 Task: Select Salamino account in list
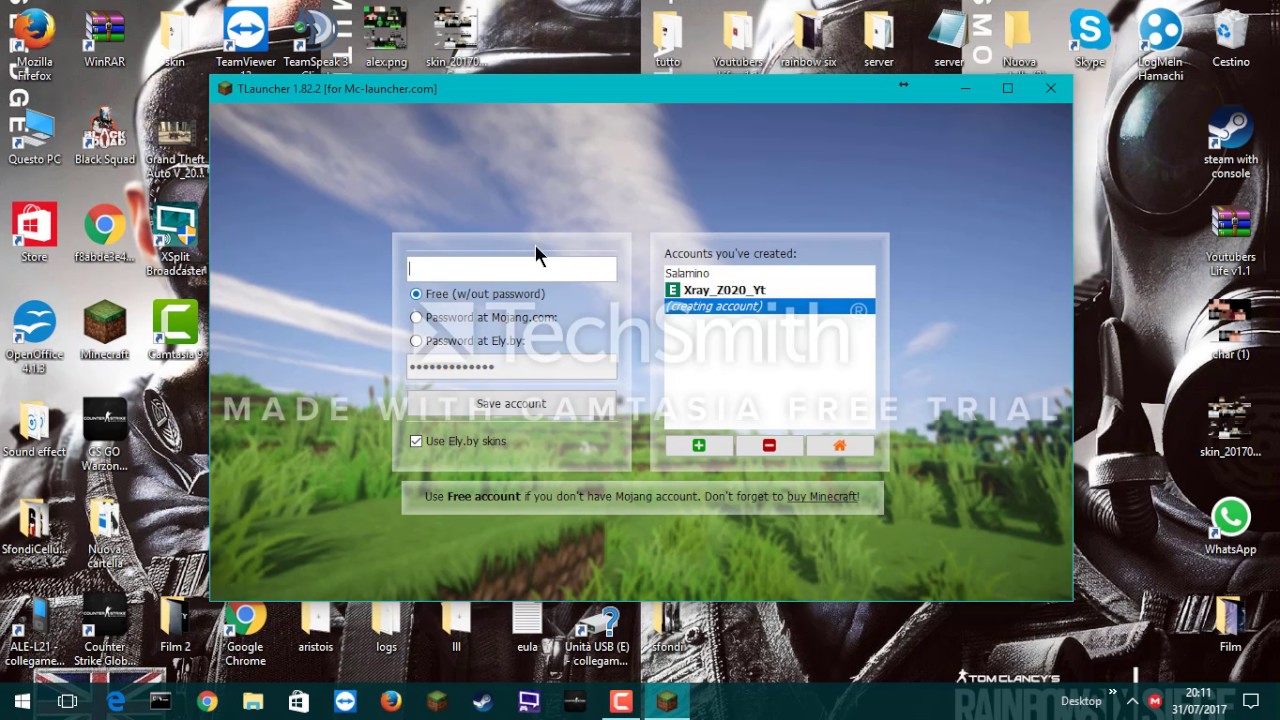click(x=769, y=273)
